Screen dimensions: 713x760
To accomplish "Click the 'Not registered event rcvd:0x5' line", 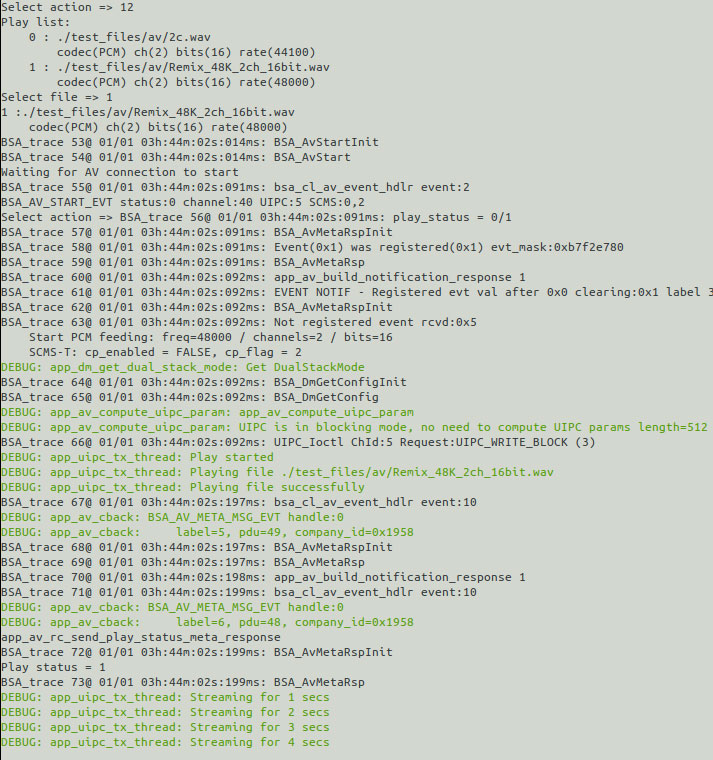I will 239,323.
